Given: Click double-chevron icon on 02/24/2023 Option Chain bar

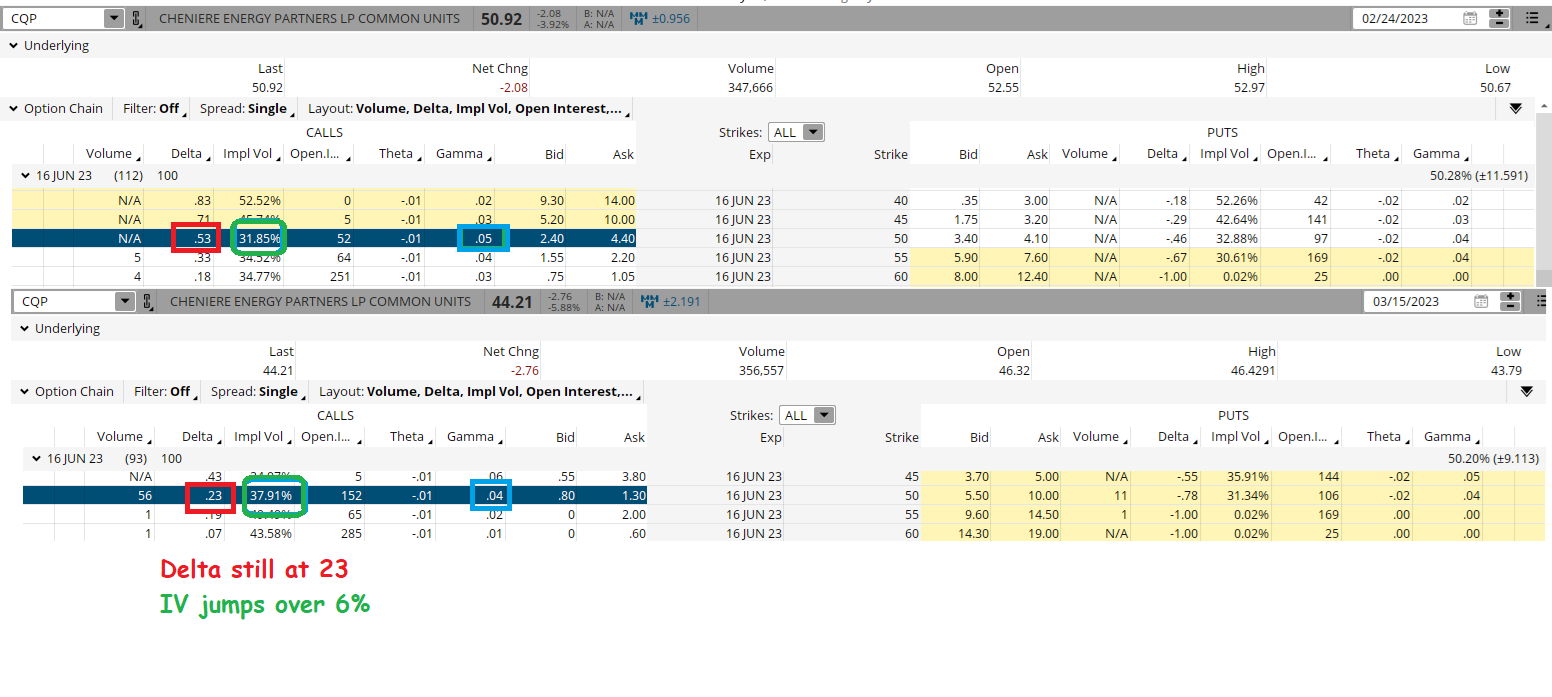Looking at the screenshot, I should click(x=1515, y=109).
